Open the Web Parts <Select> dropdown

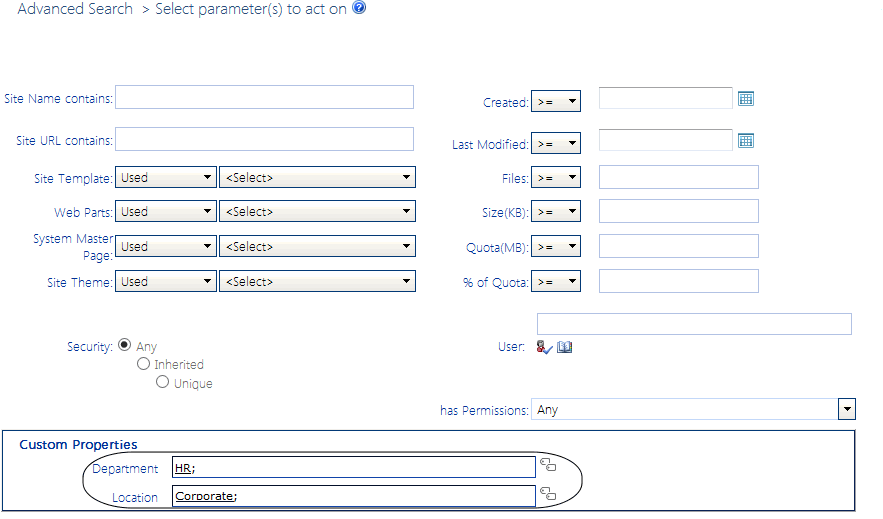pos(317,212)
